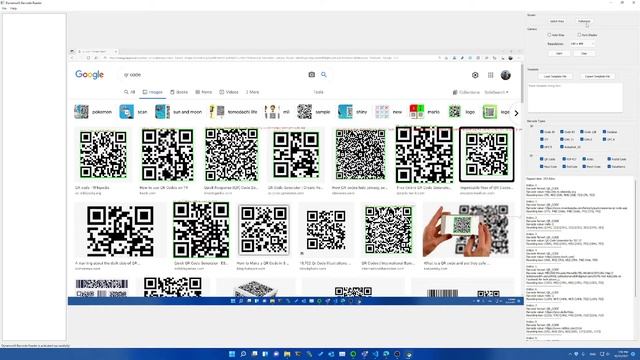Open the Google apps grid icon
This screenshot has height=360, width=640.
(x=491, y=75)
